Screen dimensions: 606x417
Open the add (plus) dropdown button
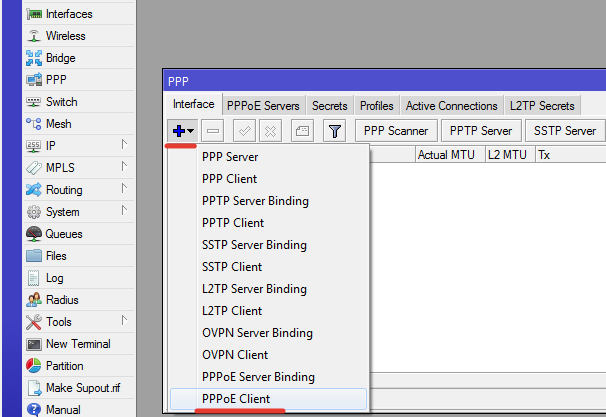[x=182, y=131]
